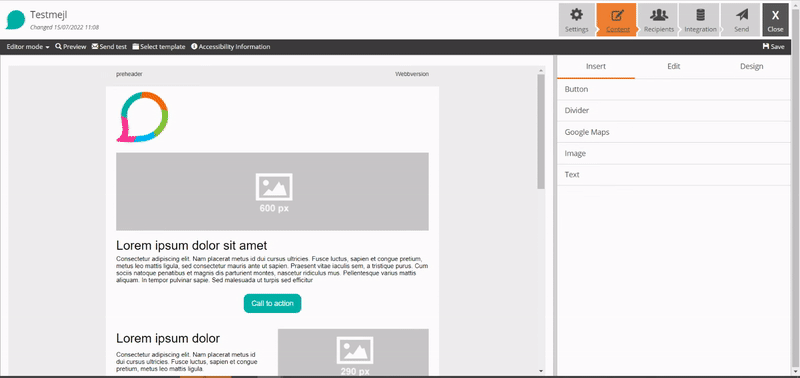Choose Divider from the Insert list
The image size is (800, 378).
pyautogui.click(x=673, y=111)
